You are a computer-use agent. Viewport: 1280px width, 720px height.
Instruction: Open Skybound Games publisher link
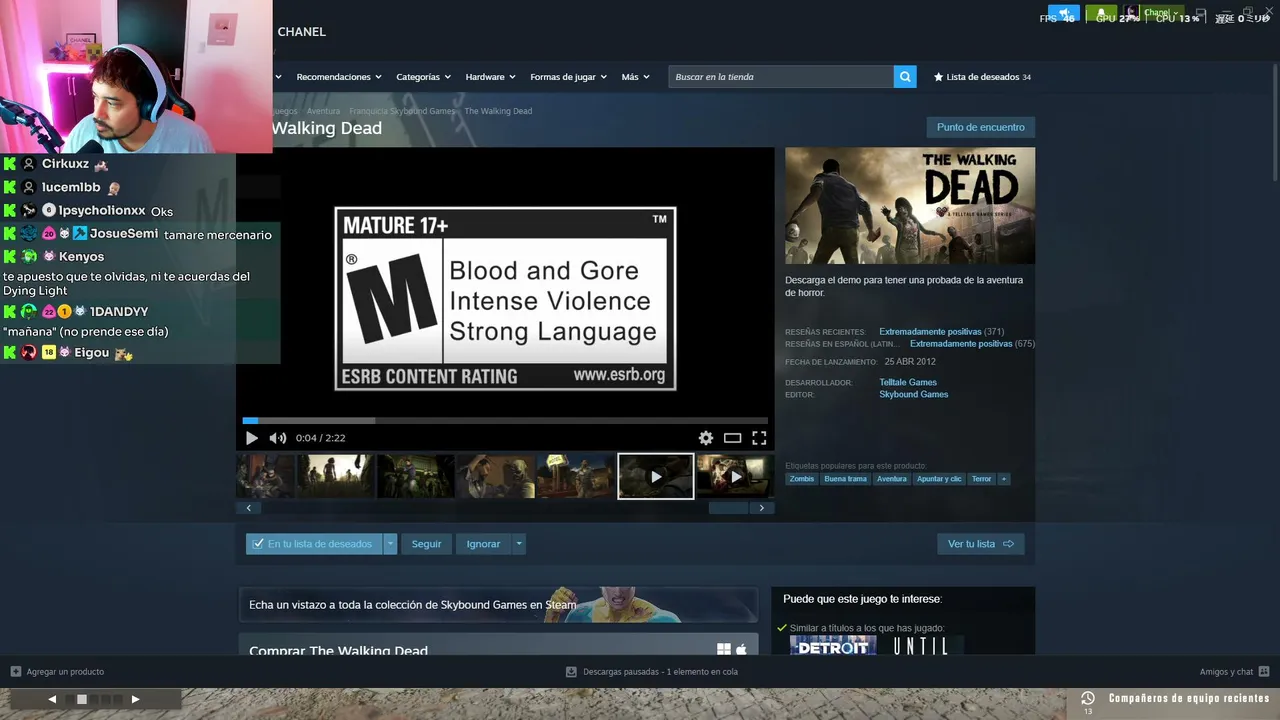(914, 394)
